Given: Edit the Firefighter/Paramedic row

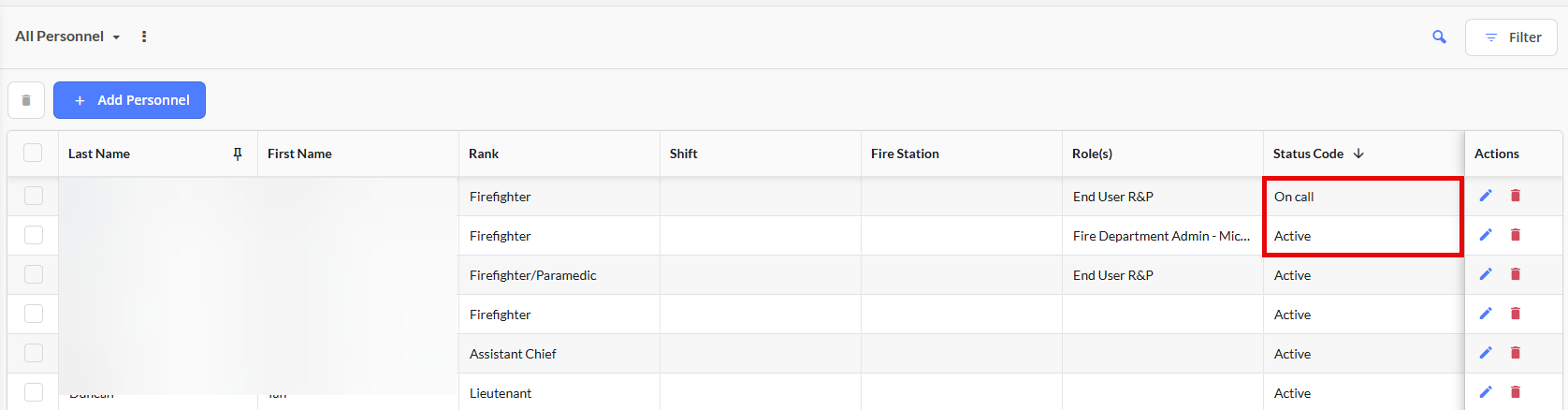Looking at the screenshot, I should click(1485, 274).
